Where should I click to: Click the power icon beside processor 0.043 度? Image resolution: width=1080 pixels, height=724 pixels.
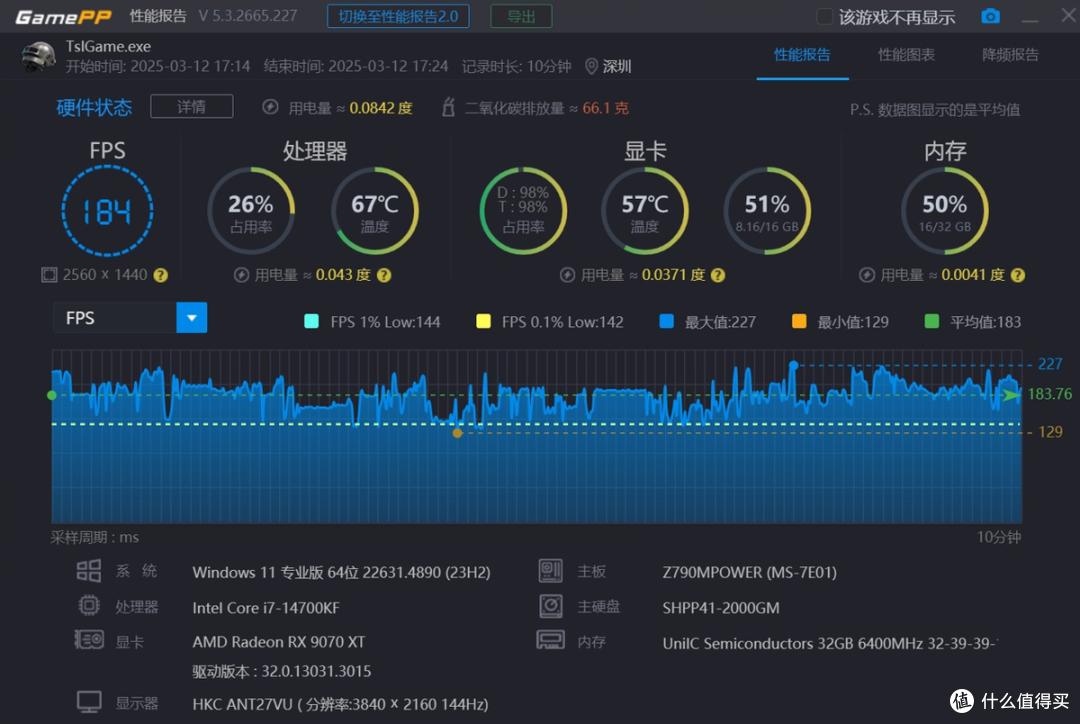(x=241, y=276)
